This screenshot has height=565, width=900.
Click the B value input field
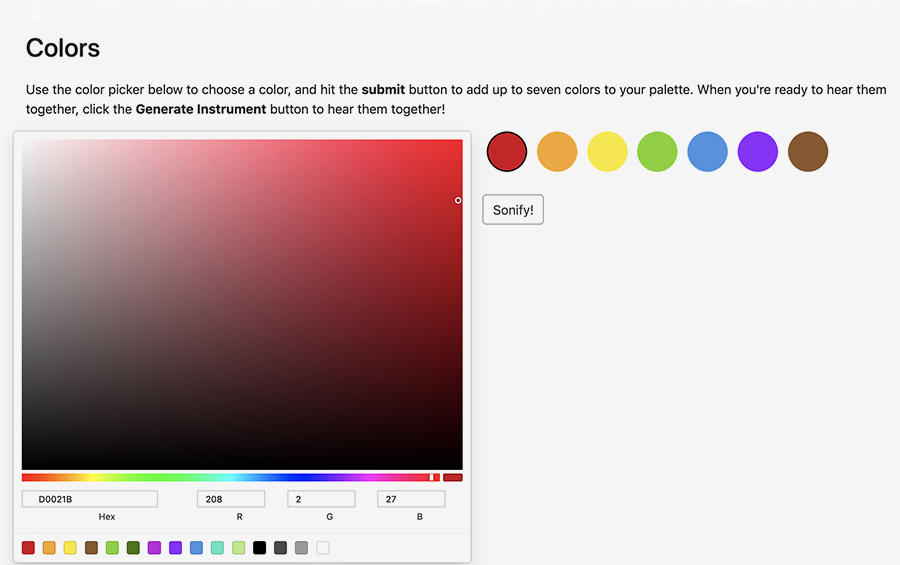411,499
